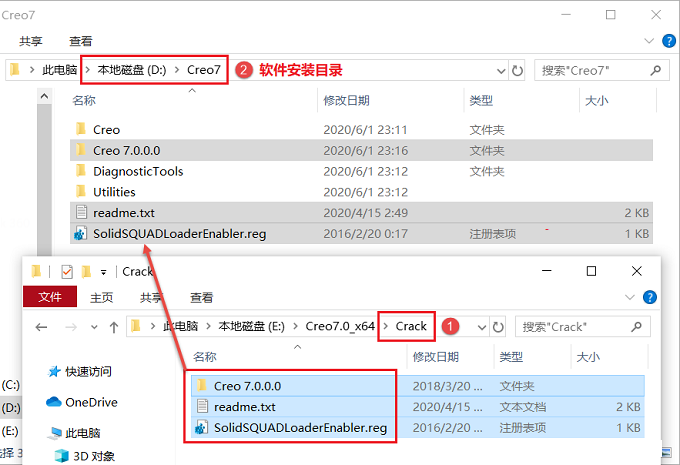Click the 搜索"Creo7" search field
680x465 pixels.
(x=602, y=70)
